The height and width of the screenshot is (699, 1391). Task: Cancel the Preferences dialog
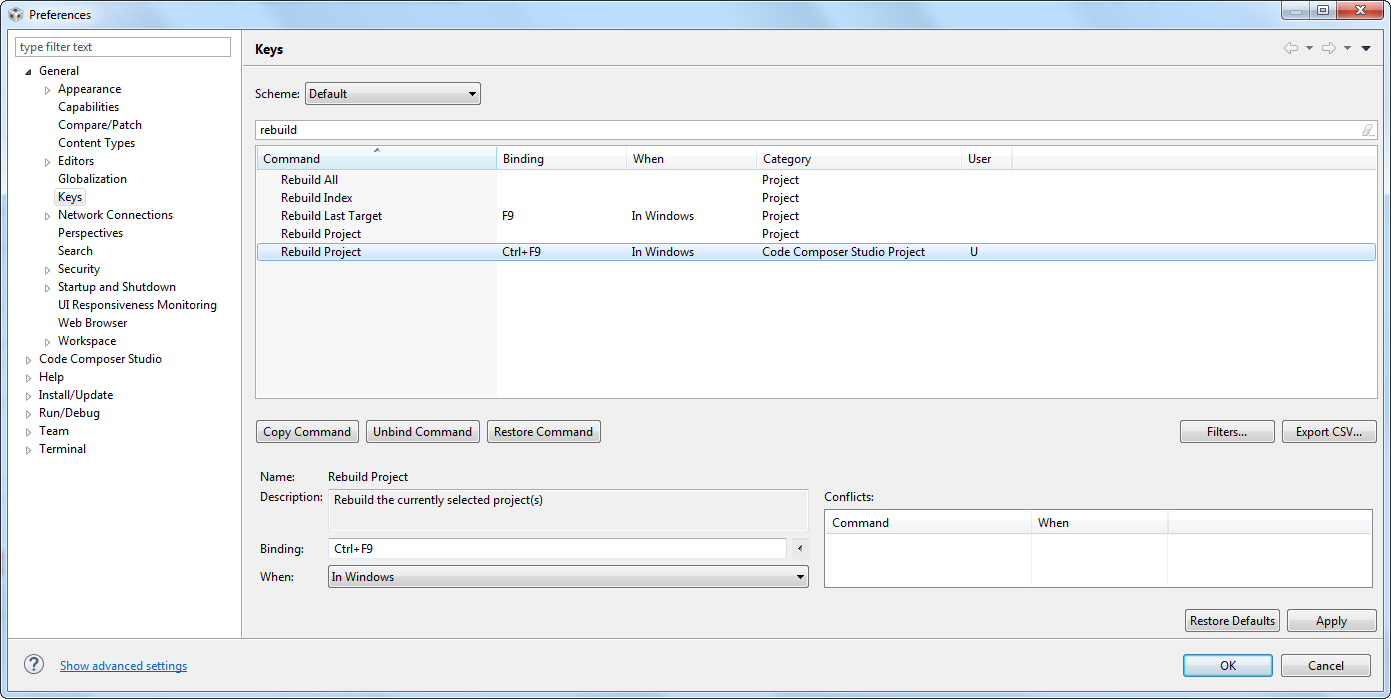coord(1326,666)
